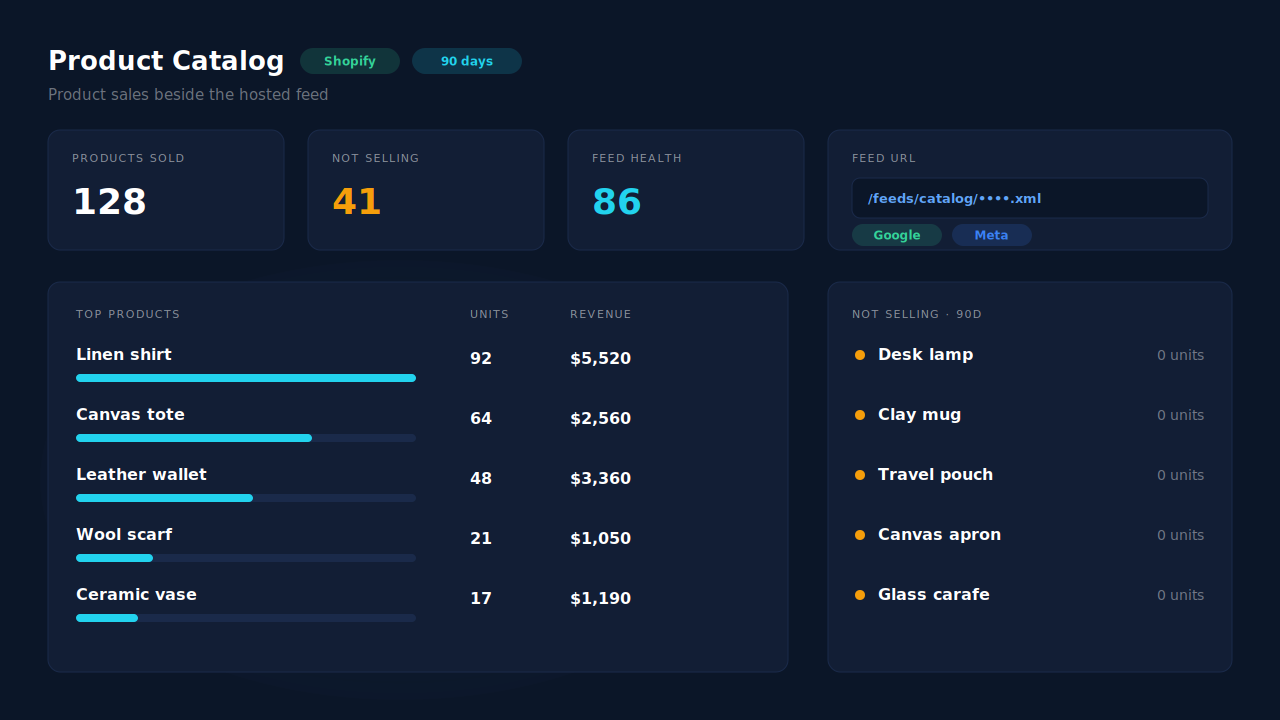Screen dimensions: 1280x720
Task: Click the Shopify source badge
Action: (350, 61)
